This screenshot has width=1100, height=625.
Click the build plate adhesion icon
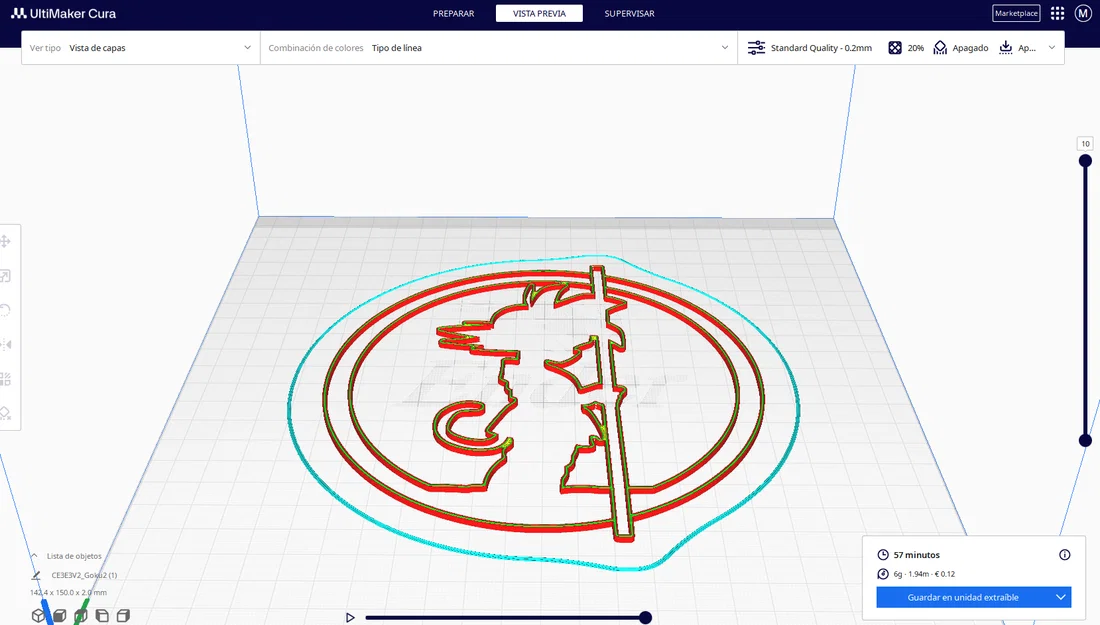point(1005,48)
